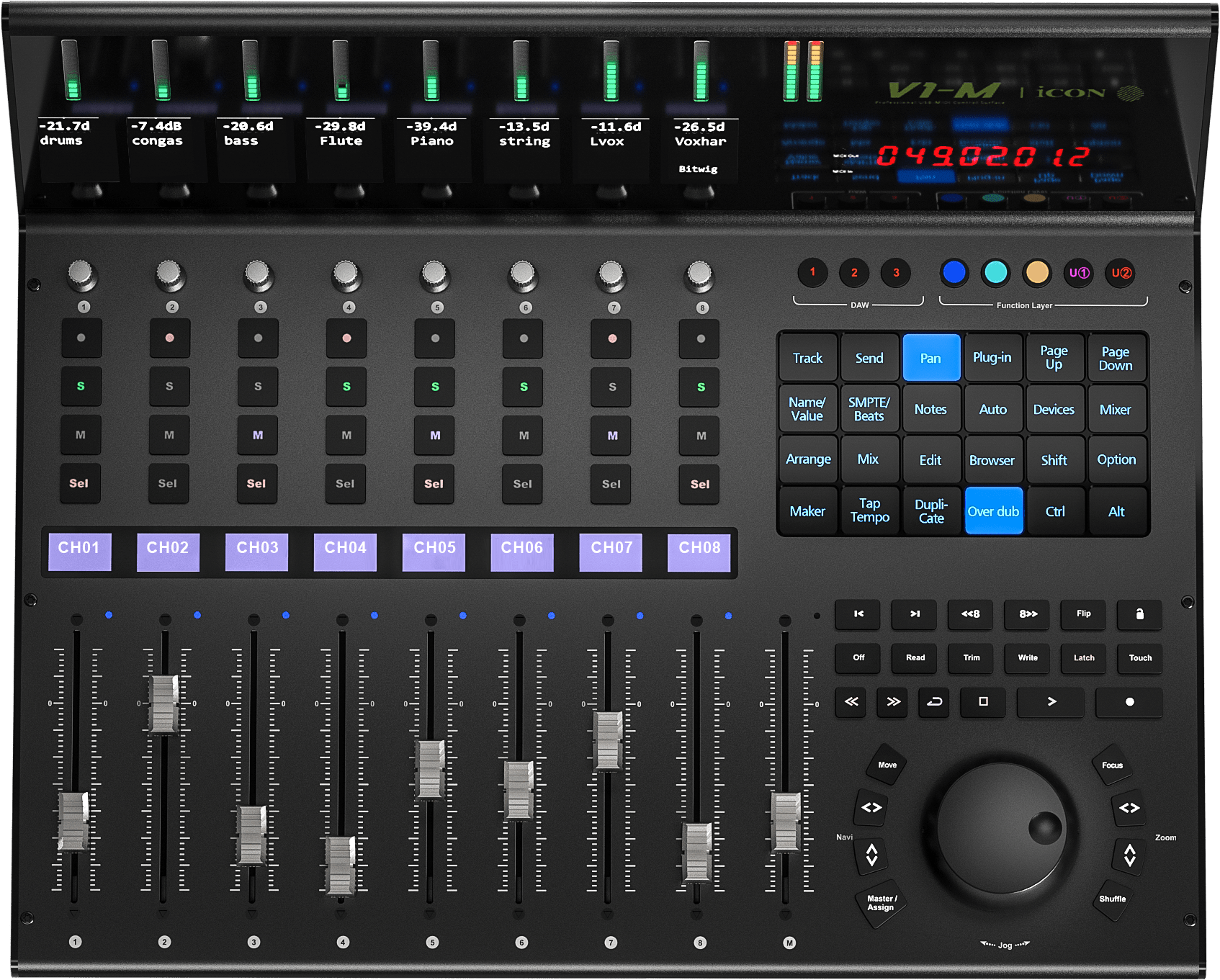1220x980 pixels.
Task: Select the Send mode button
Action: click(869, 358)
